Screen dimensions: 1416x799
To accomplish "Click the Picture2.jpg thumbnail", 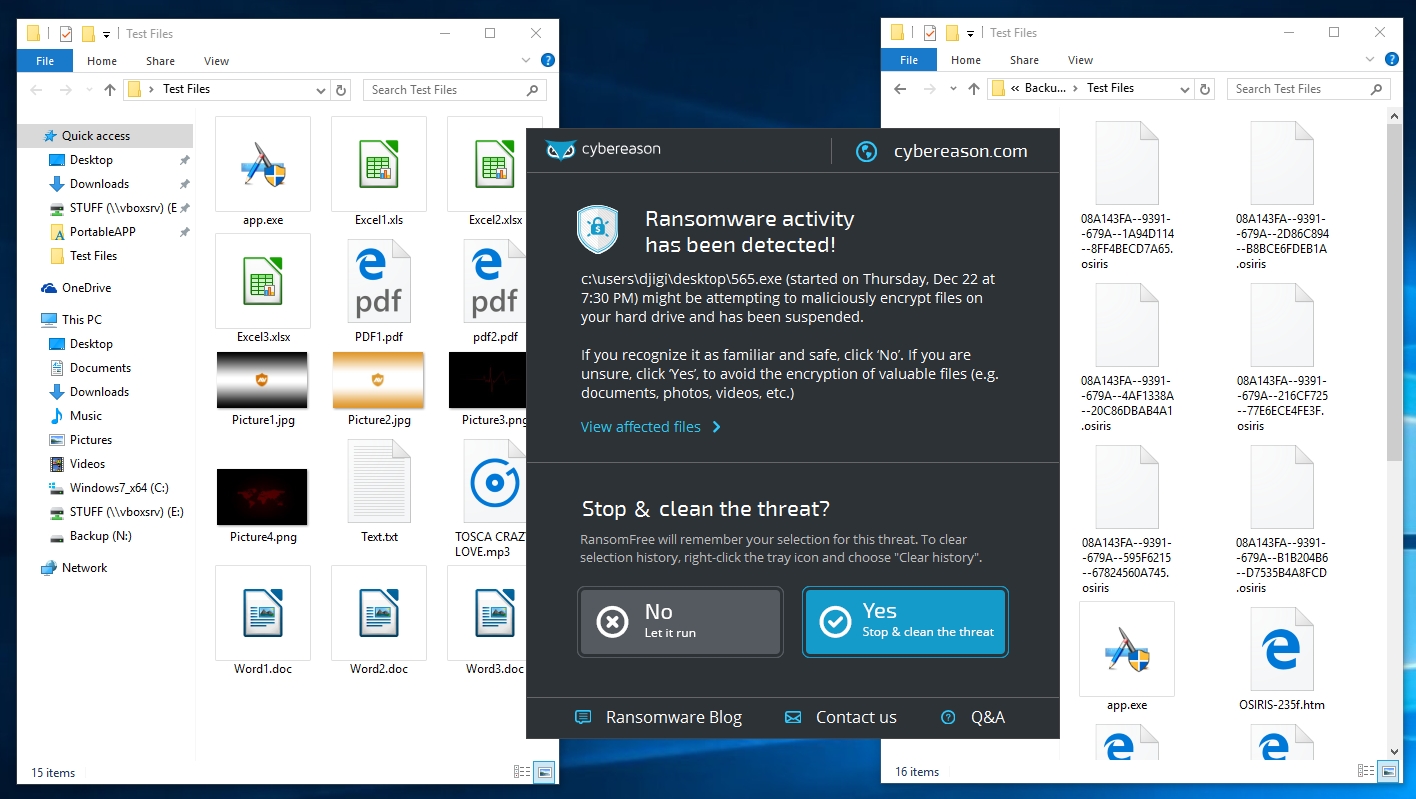I will coord(379,380).
